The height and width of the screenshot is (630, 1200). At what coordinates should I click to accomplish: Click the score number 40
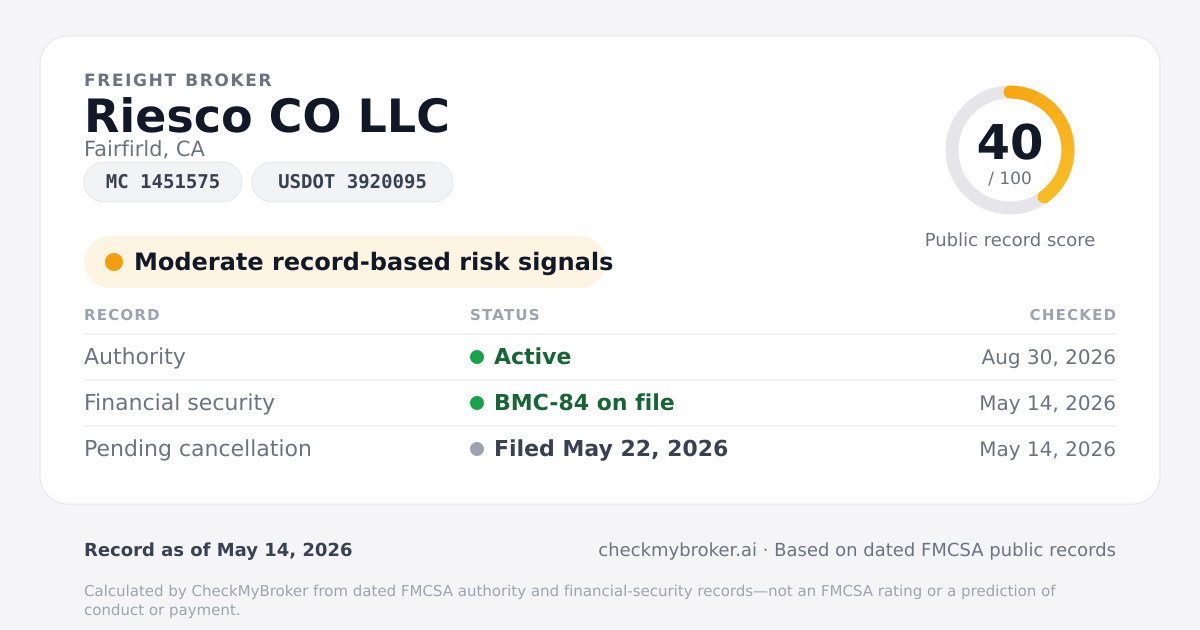point(1010,143)
